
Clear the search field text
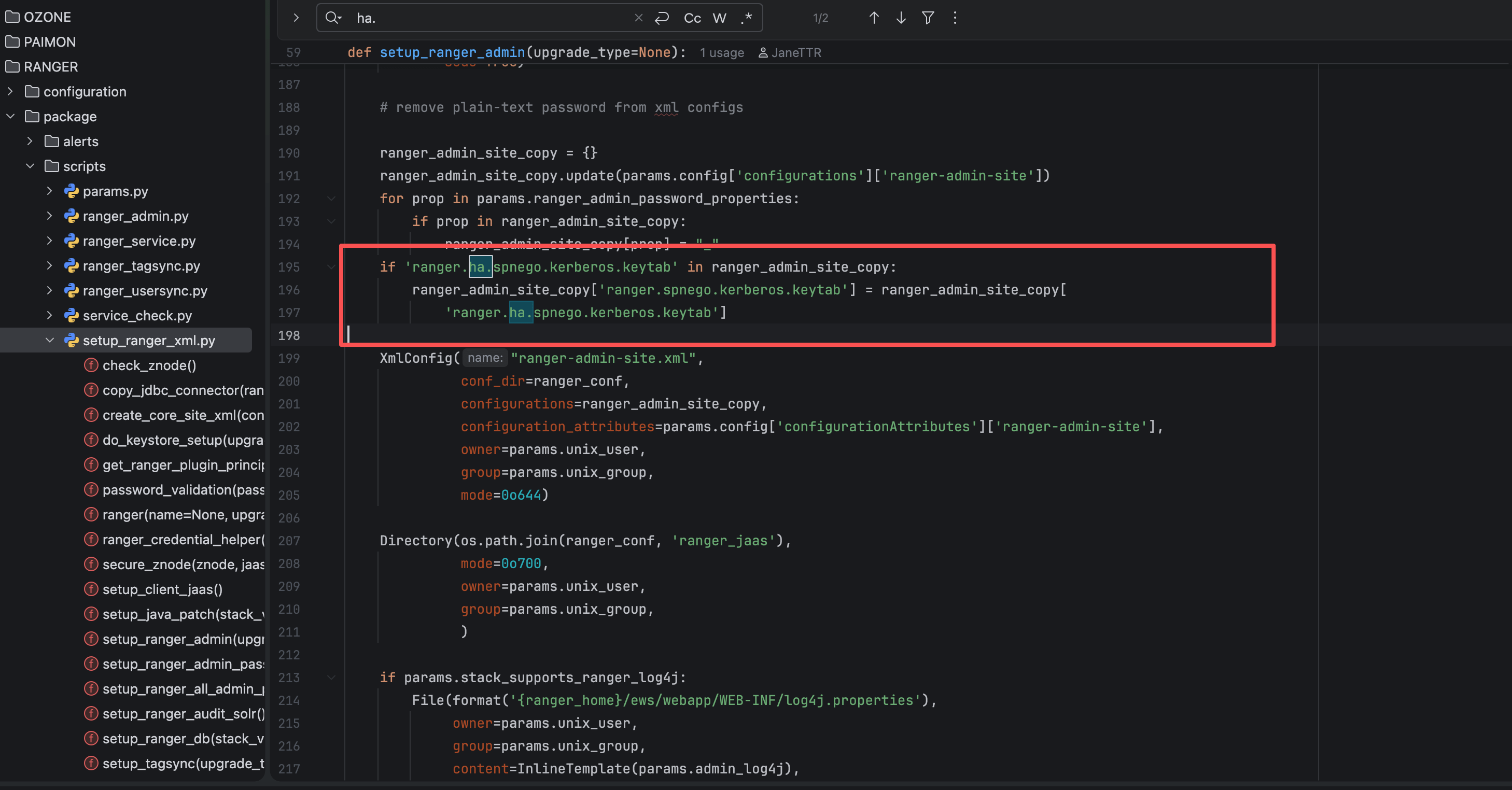point(638,18)
